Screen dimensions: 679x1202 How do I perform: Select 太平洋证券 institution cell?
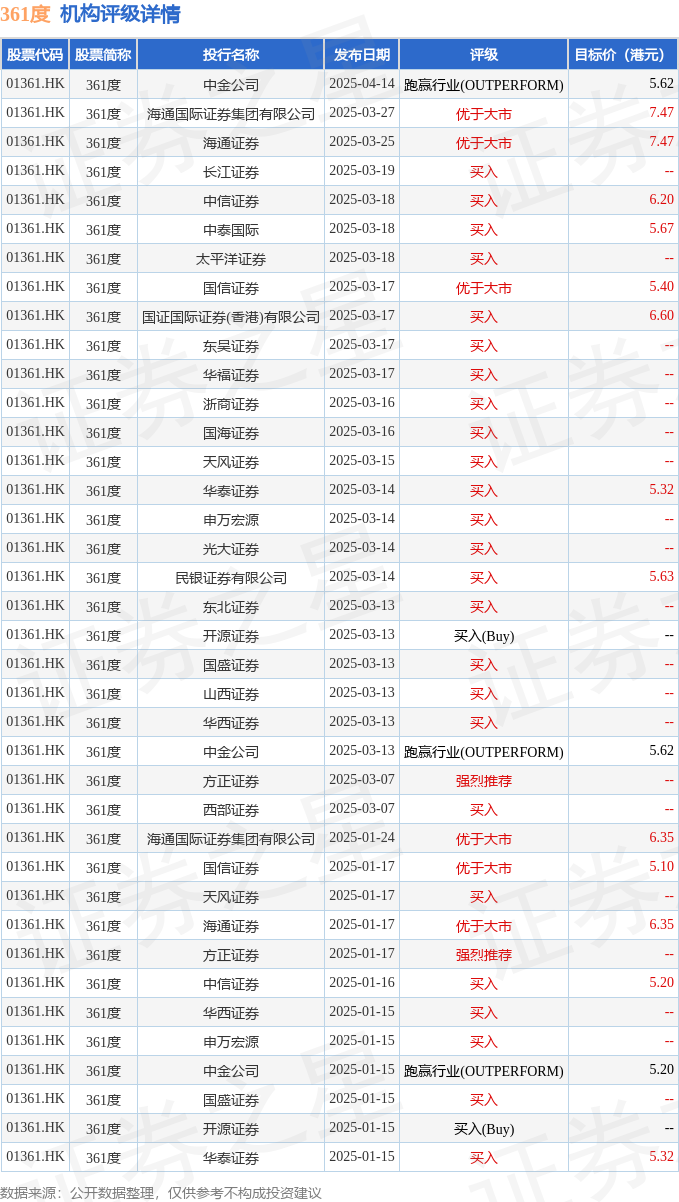(x=231, y=259)
